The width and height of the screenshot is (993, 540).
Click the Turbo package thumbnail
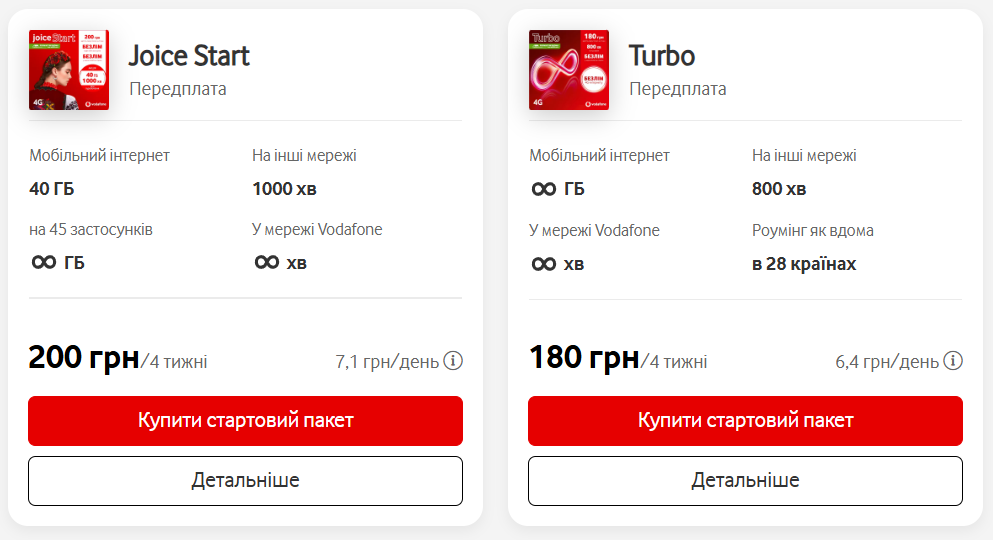pyautogui.click(x=569, y=69)
